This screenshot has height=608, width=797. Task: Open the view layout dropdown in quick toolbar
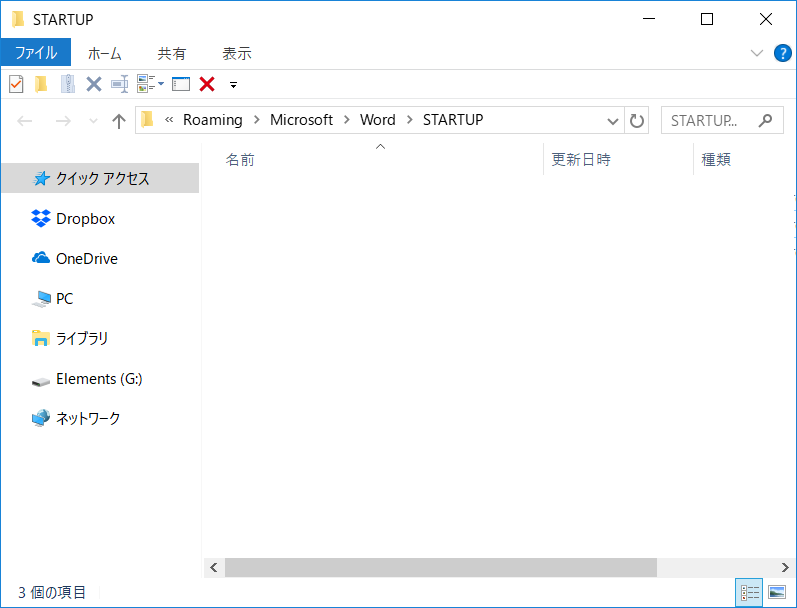coord(150,84)
